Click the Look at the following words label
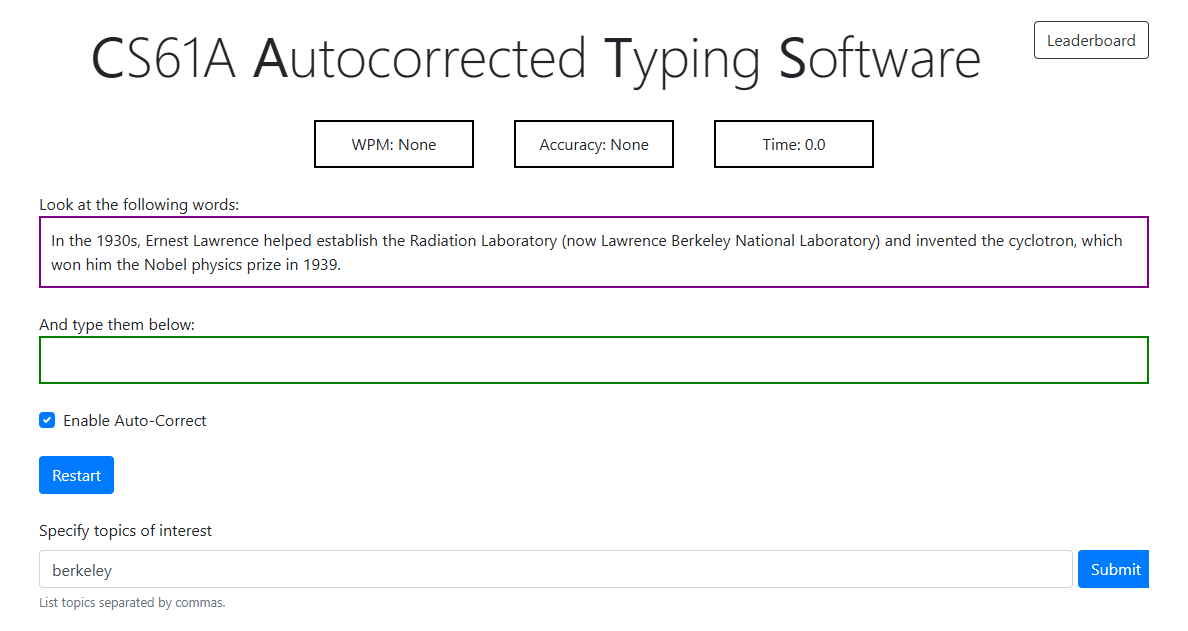Image resolution: width=1188 pixels, height=631 pixels. (x=139, y=205)
